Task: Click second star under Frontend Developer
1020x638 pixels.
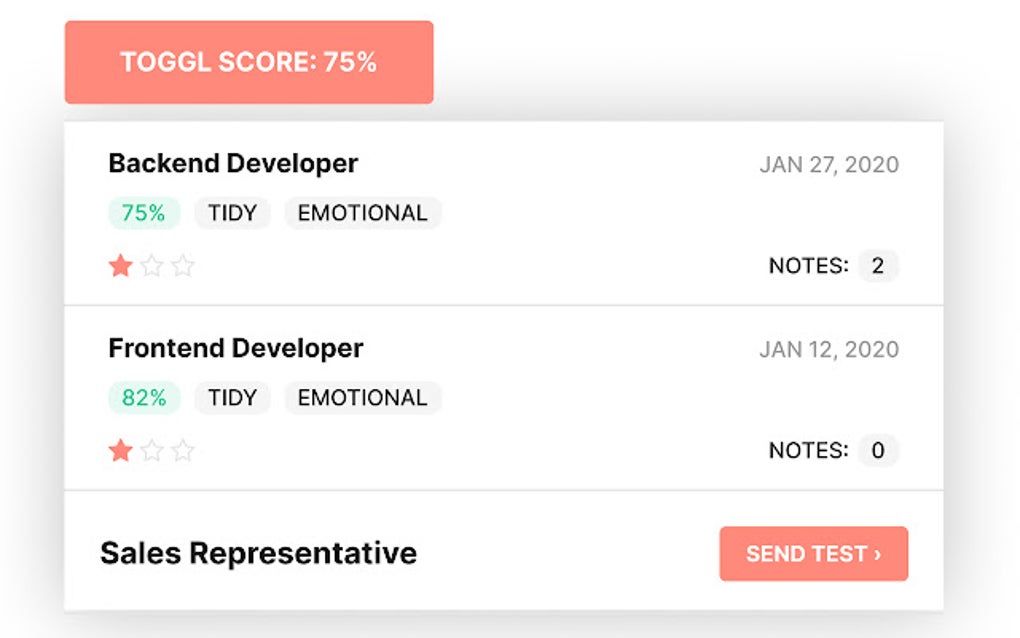Action: coord(152,451)
